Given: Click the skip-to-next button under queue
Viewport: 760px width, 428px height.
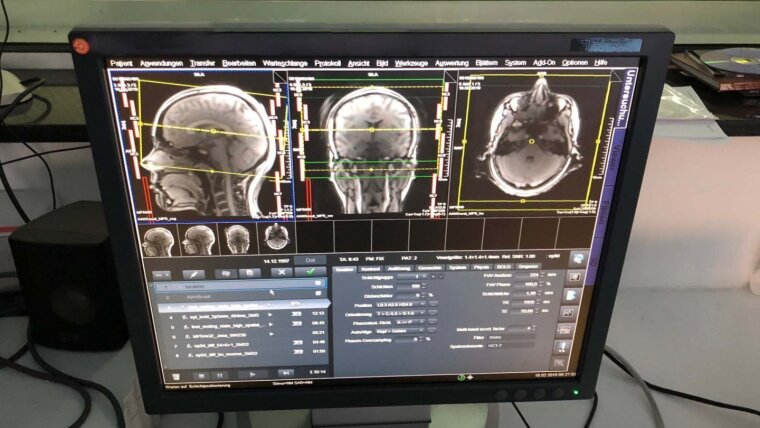Looking at the screenshot, I should 286,373.
